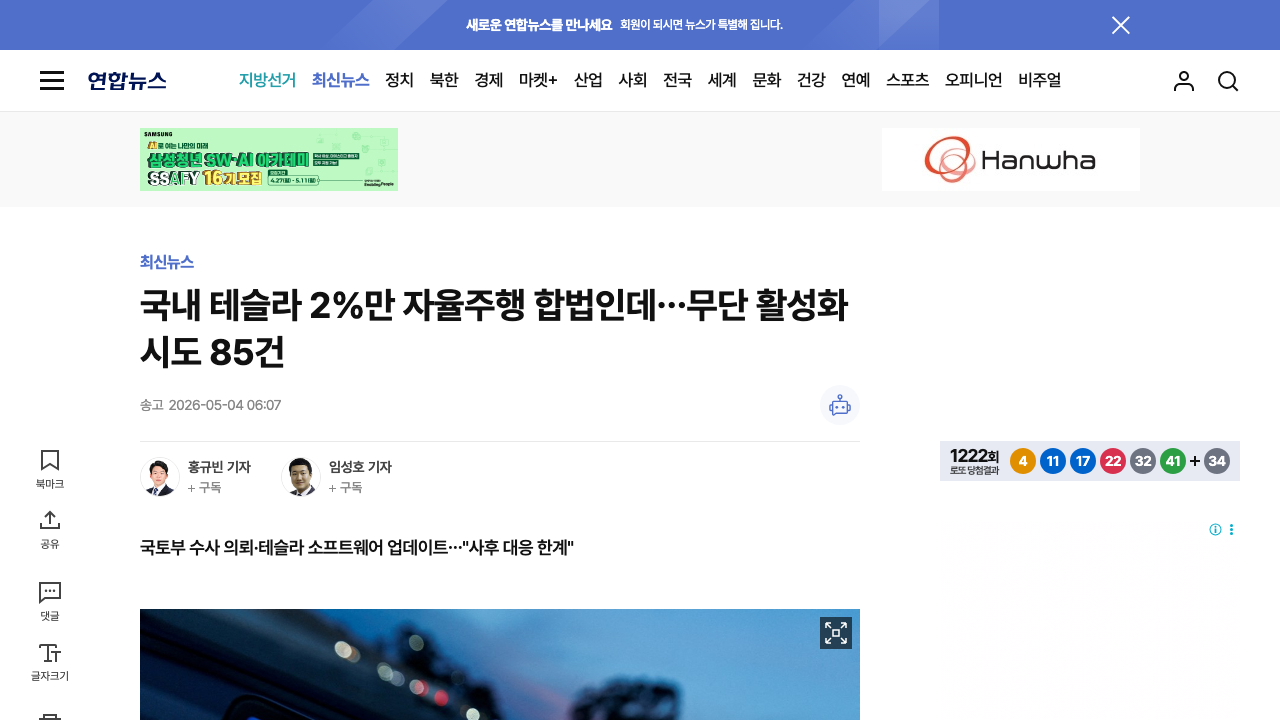Image resolution: width=1280 pixels, height=720 pixels.
Task: Click the 최신뉴스 category link above headline
Action: 167,262
